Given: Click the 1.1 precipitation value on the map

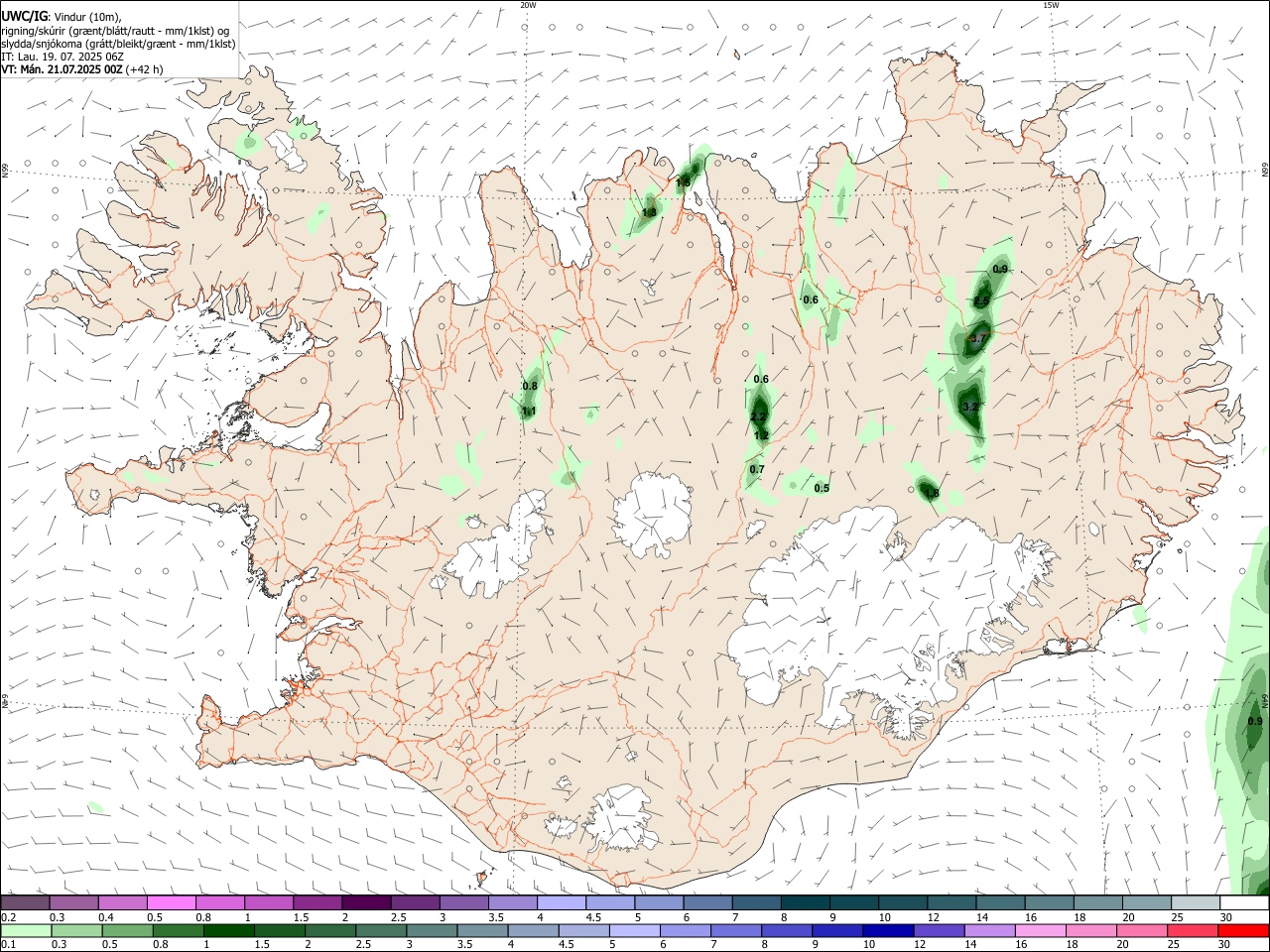Looking at the screenshot, I should tap(529, 411).
